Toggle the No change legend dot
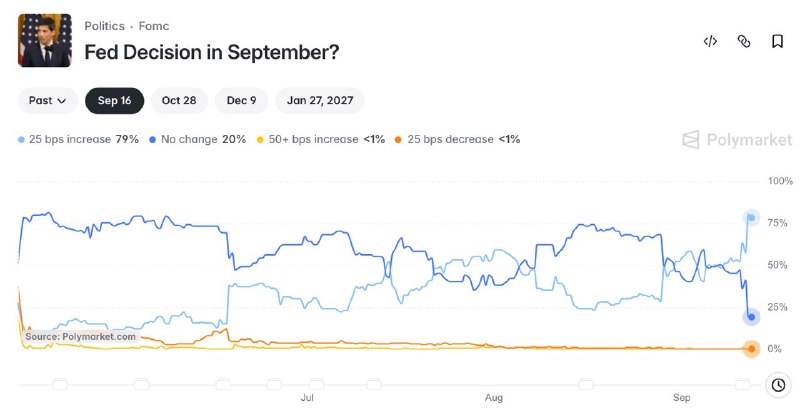Image resolution: width=800 pixels, height=414 pixels. [x=153, y=140]
